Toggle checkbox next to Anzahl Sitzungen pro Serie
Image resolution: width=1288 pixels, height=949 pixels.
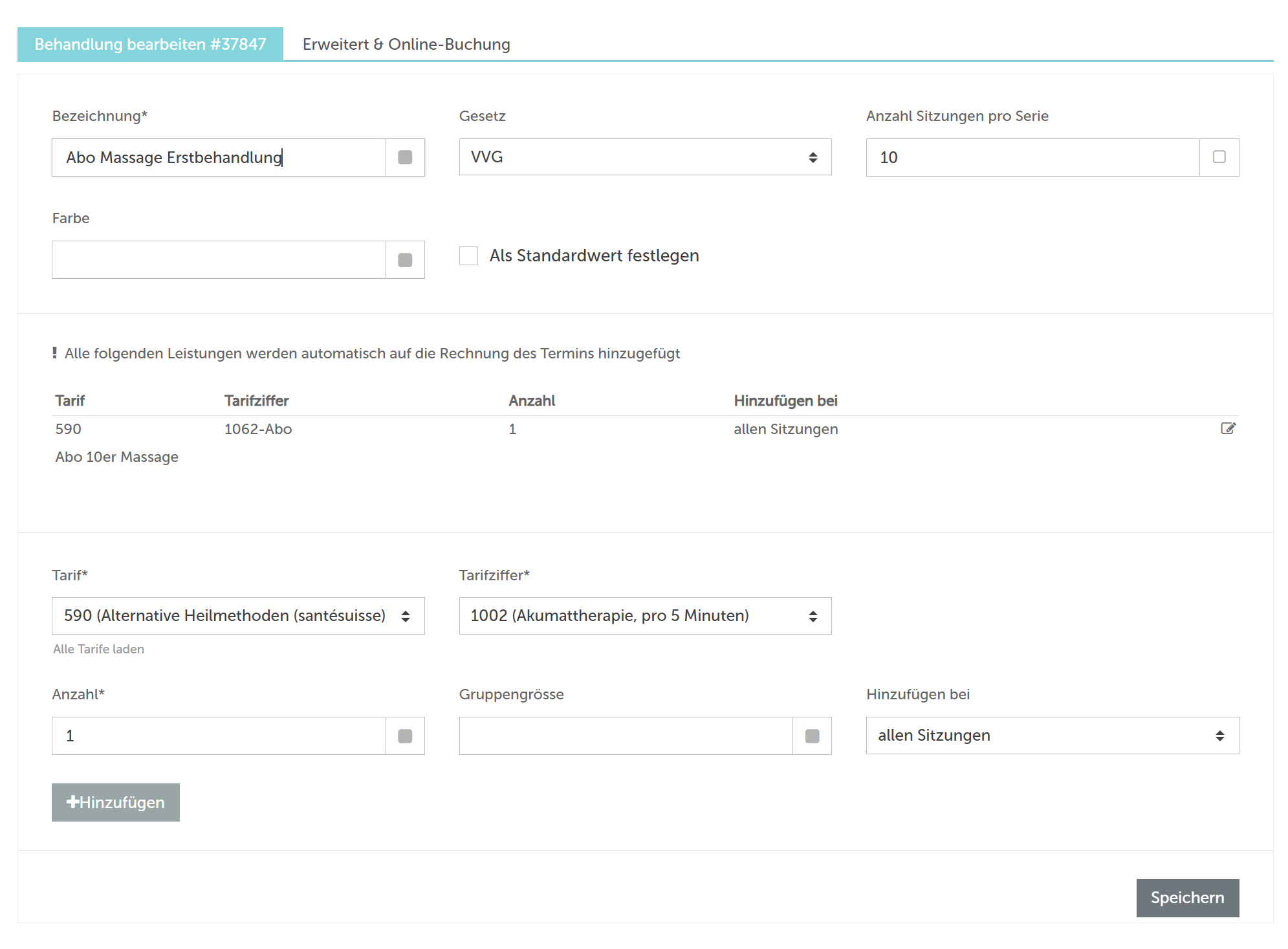(1219, 157)
